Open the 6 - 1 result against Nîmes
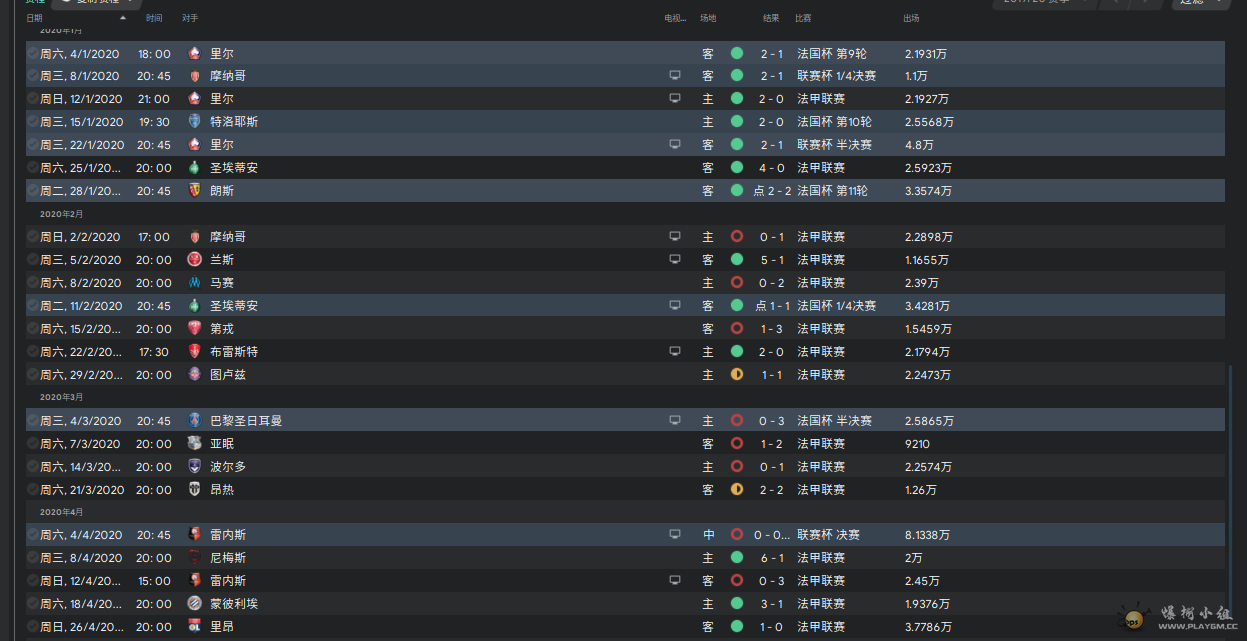 coord(771,558)
